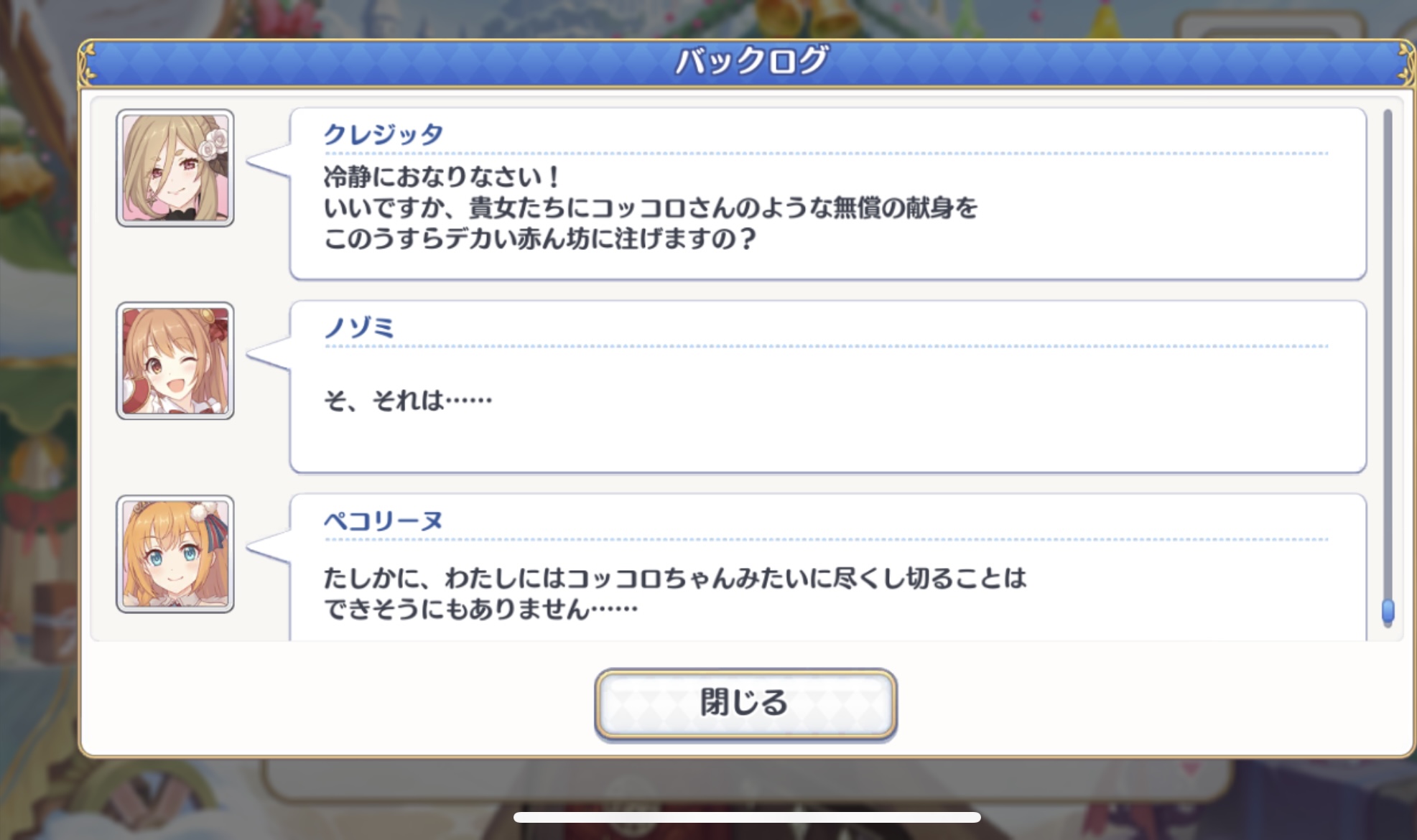Tap the iOS home indicator bar

click(747, 817)
